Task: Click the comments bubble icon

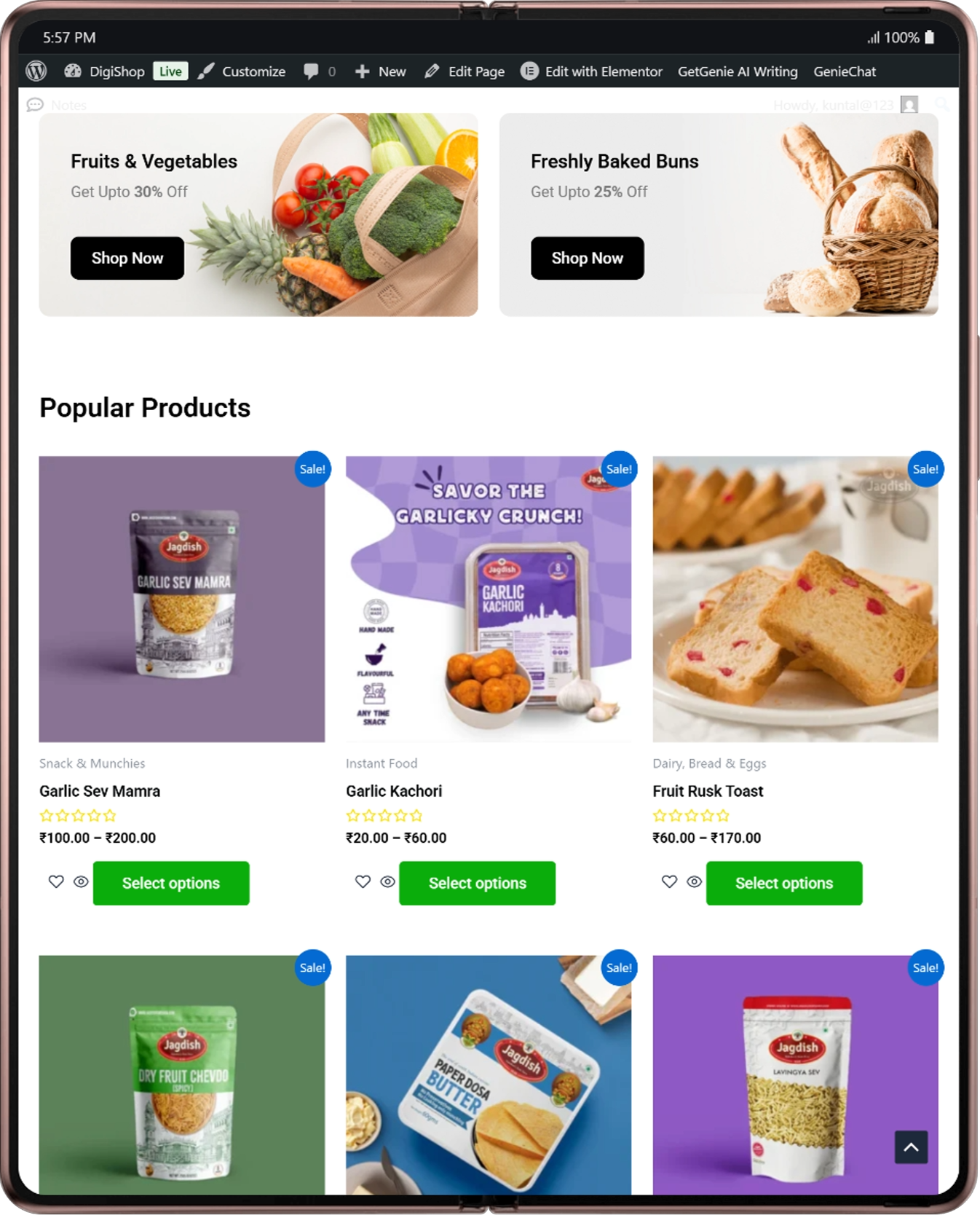Action: [x=311, y=71]
